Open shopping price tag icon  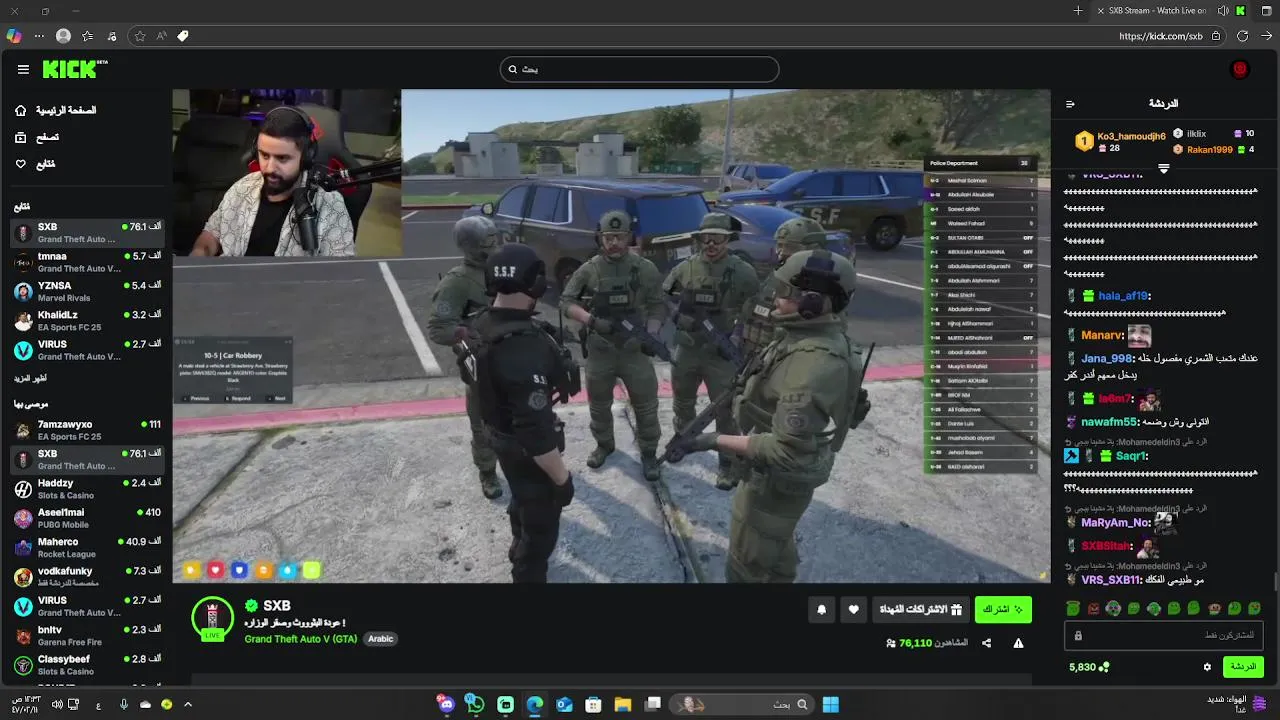(183, 36)
